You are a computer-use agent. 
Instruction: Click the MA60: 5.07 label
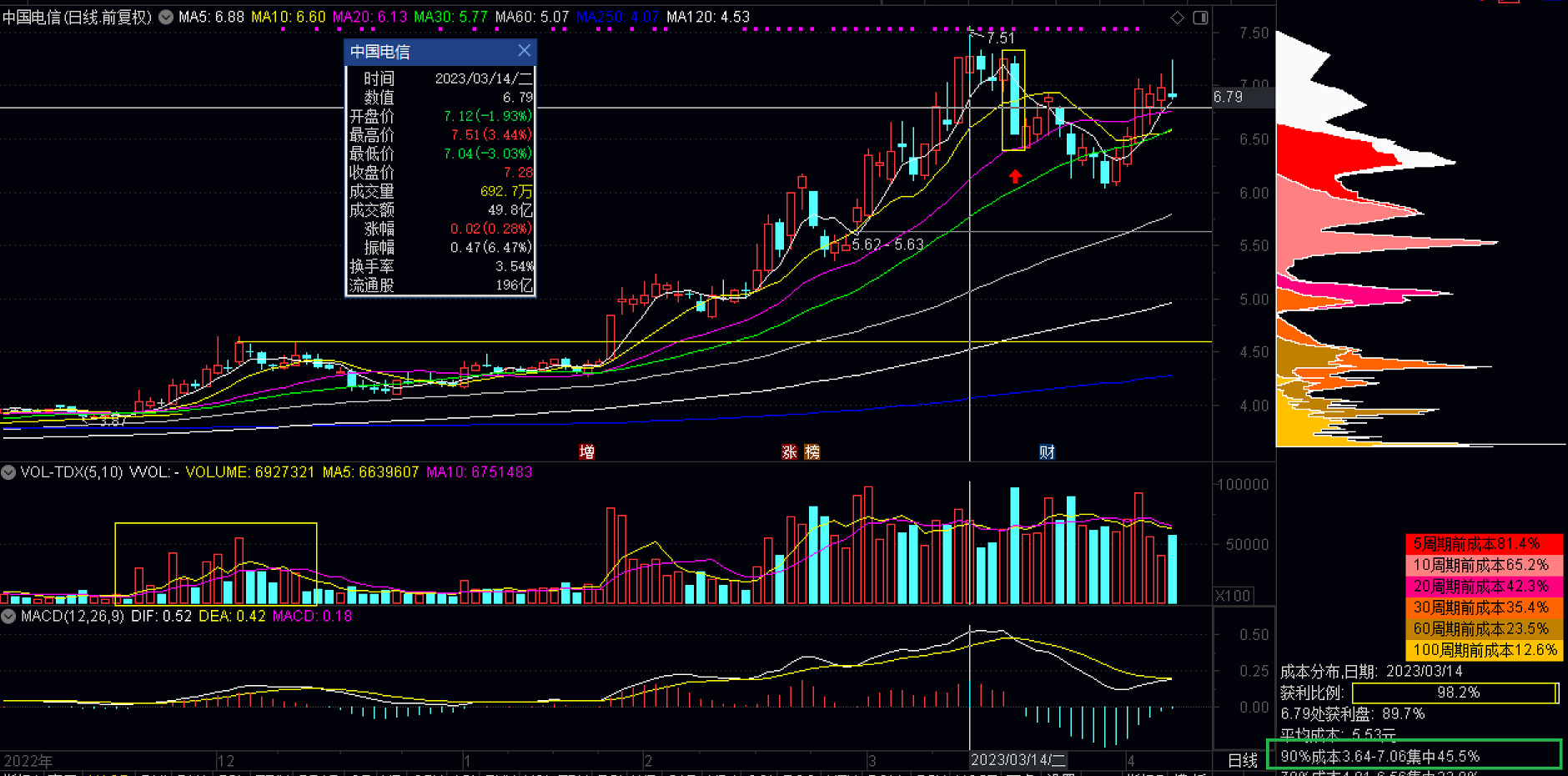tap(532, 17)
